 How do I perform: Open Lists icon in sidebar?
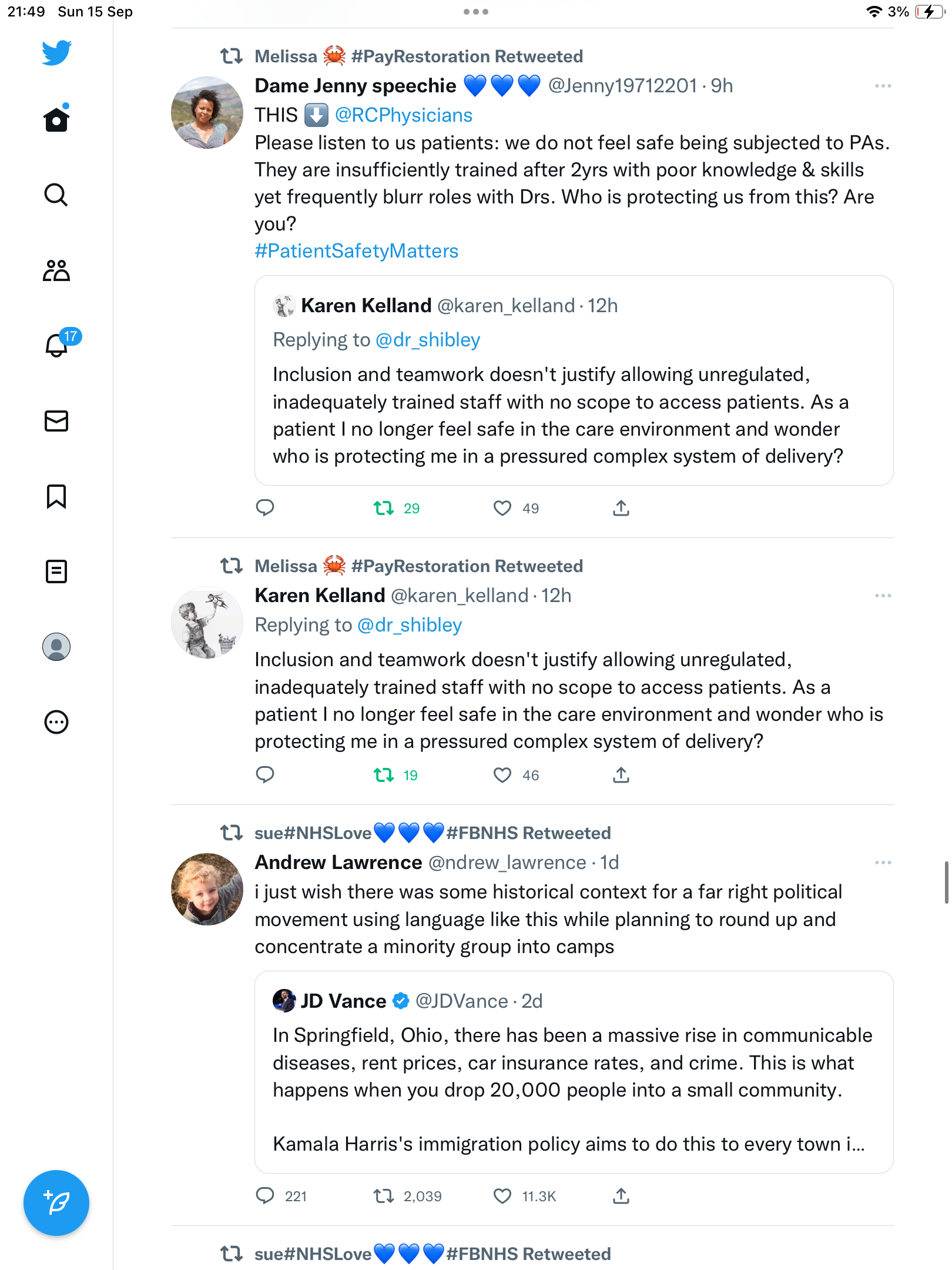click(x=56, y=571)
